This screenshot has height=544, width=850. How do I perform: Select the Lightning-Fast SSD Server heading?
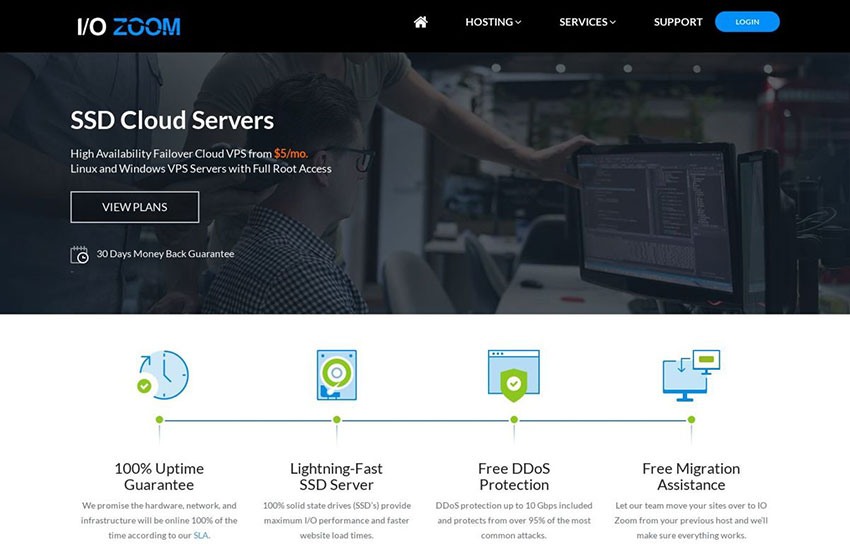point(336,476)
